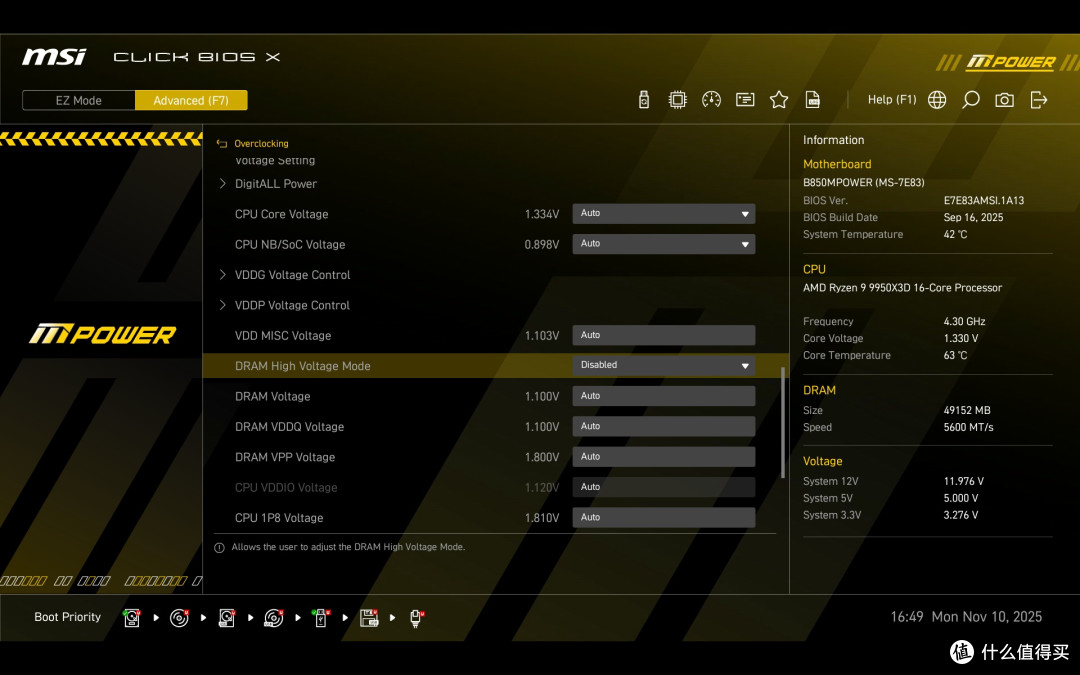The width and height of the screenshot is (1080, 675).
Task: Go back using the Overclocking return arrow
Action: click(222, 143)
